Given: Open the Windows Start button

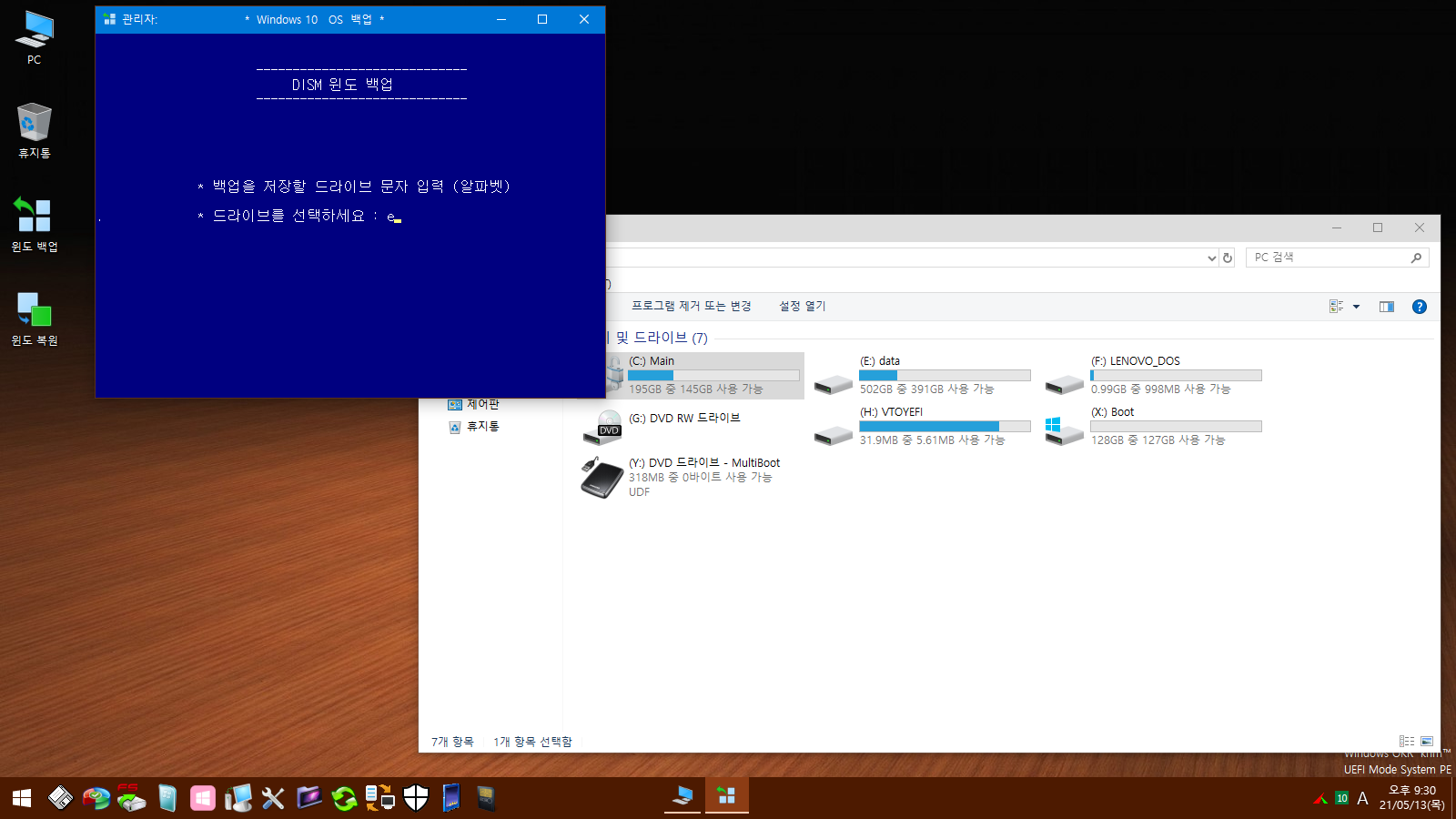Looking at the screenshot, I should click(22, 798).
